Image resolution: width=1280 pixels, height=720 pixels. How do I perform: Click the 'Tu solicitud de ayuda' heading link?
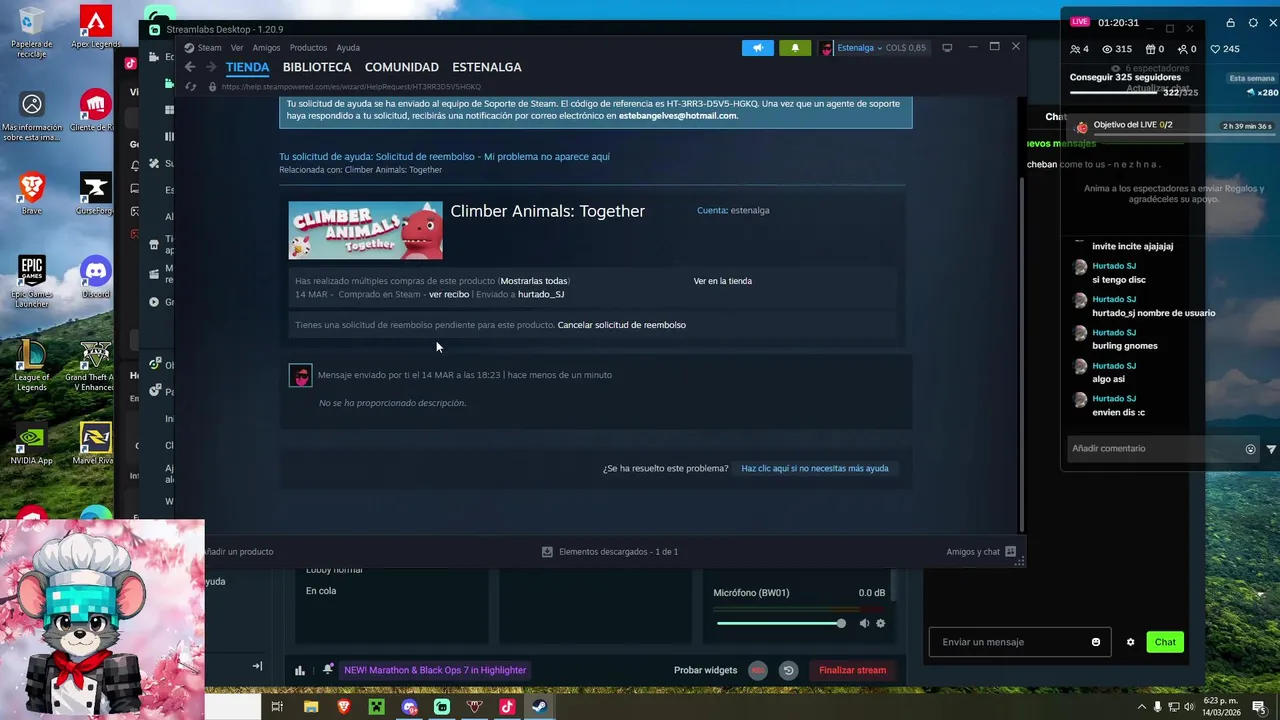pos(444,156)
